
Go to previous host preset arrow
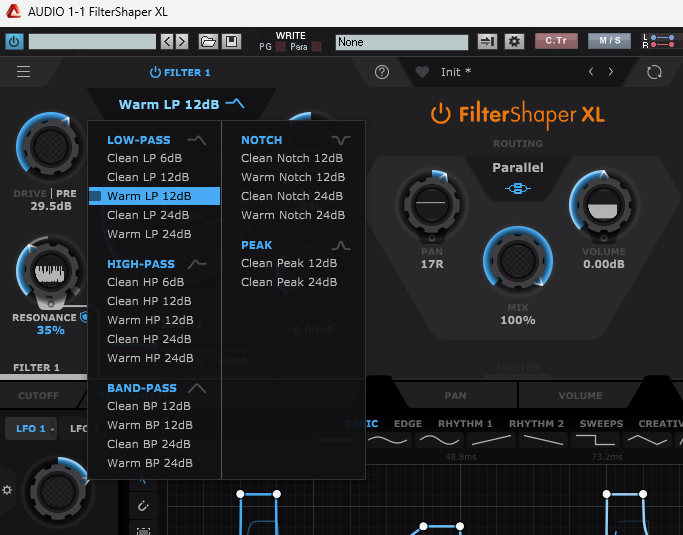167,42
